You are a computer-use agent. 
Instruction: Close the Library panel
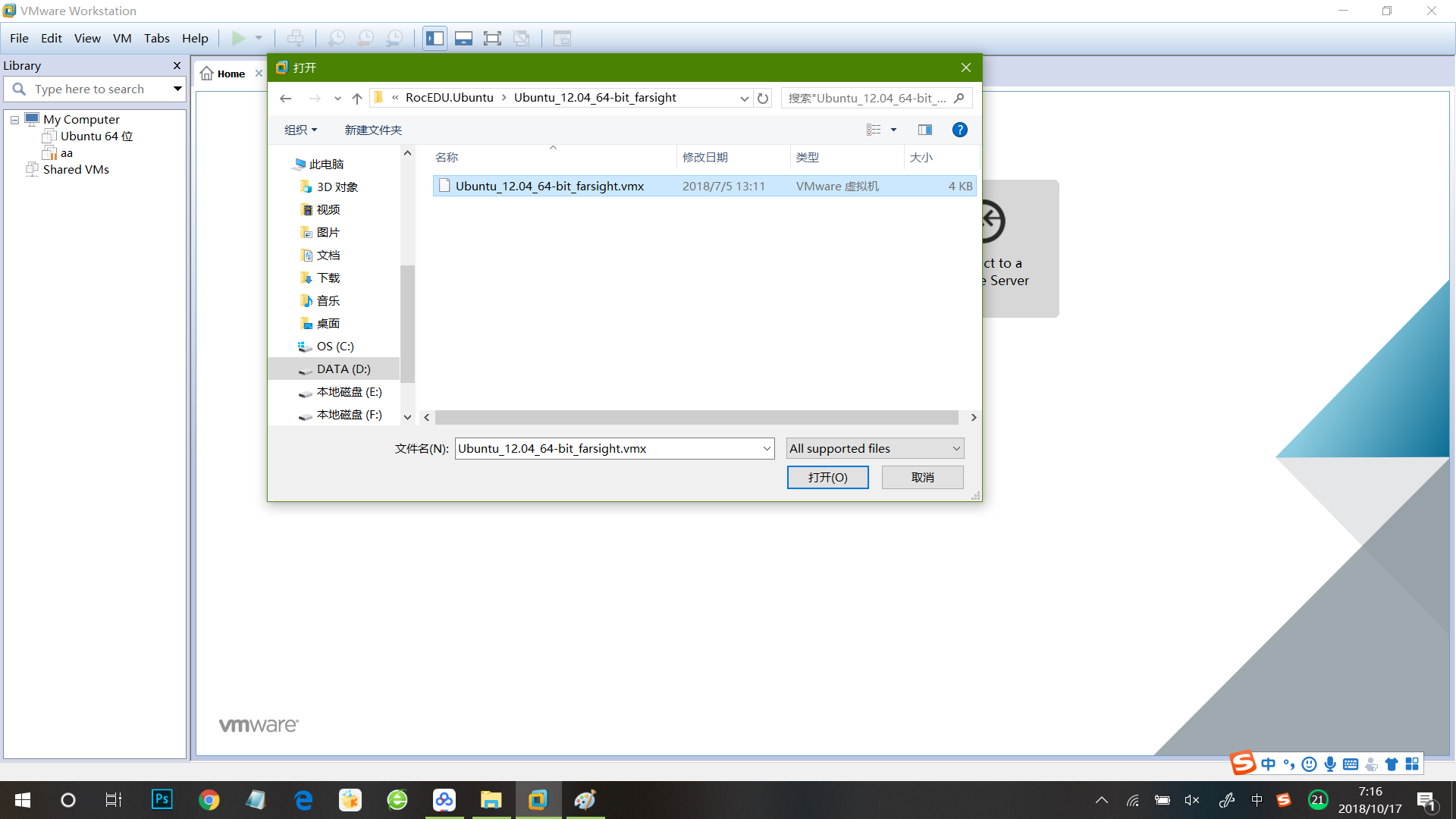tap(177, 66)
